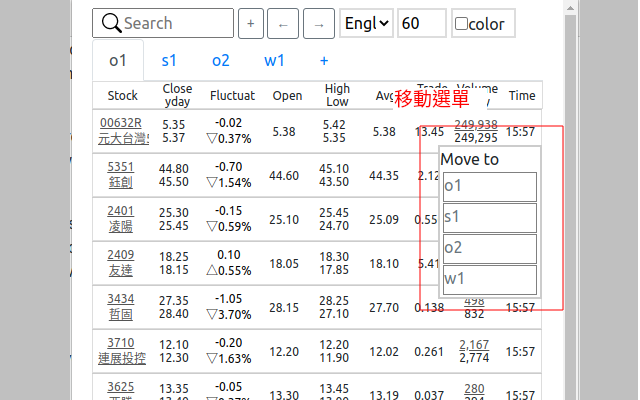Click volume link 280
This screenshot has height=400, width=640.
474,389
